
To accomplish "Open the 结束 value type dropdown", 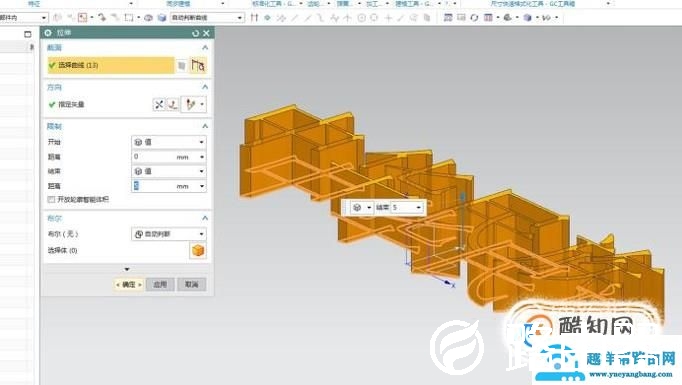I will point(169,171).
